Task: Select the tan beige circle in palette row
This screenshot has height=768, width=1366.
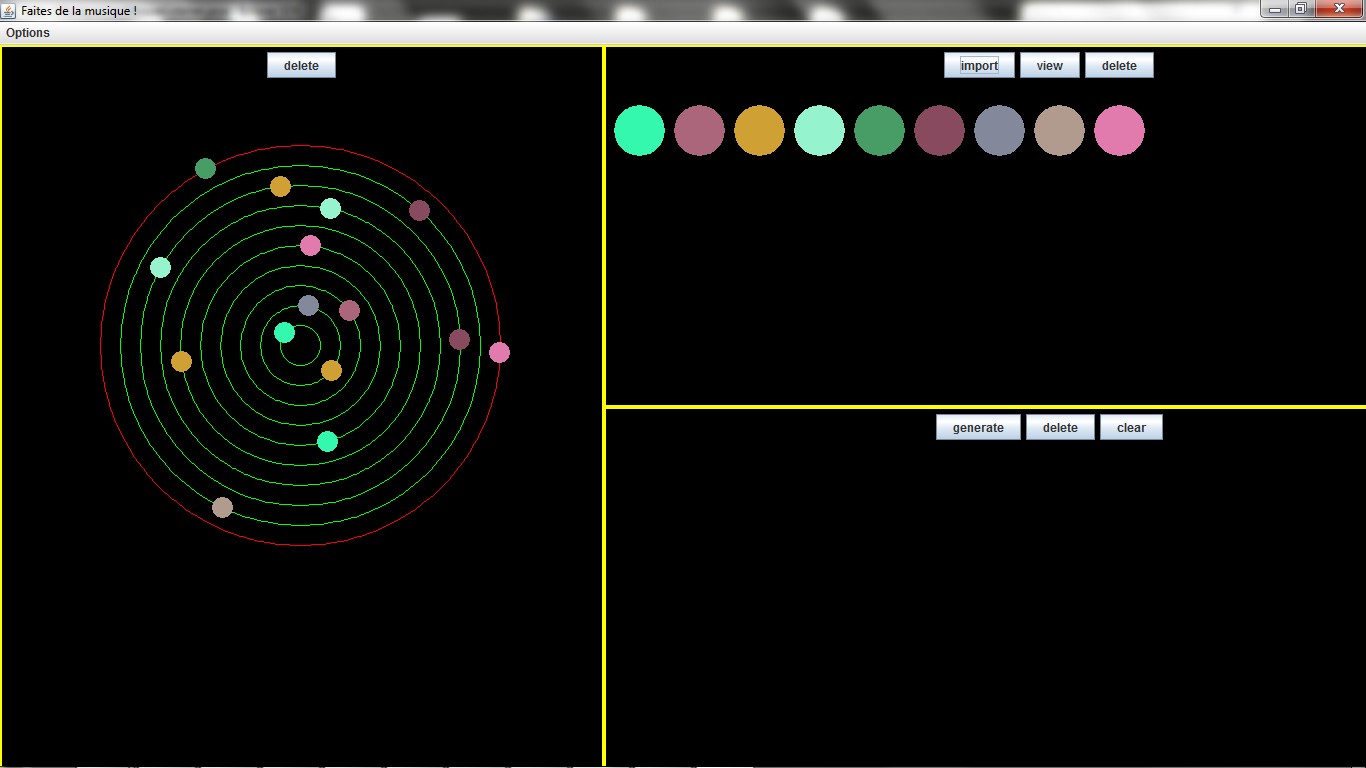Action: point(1059,131)
